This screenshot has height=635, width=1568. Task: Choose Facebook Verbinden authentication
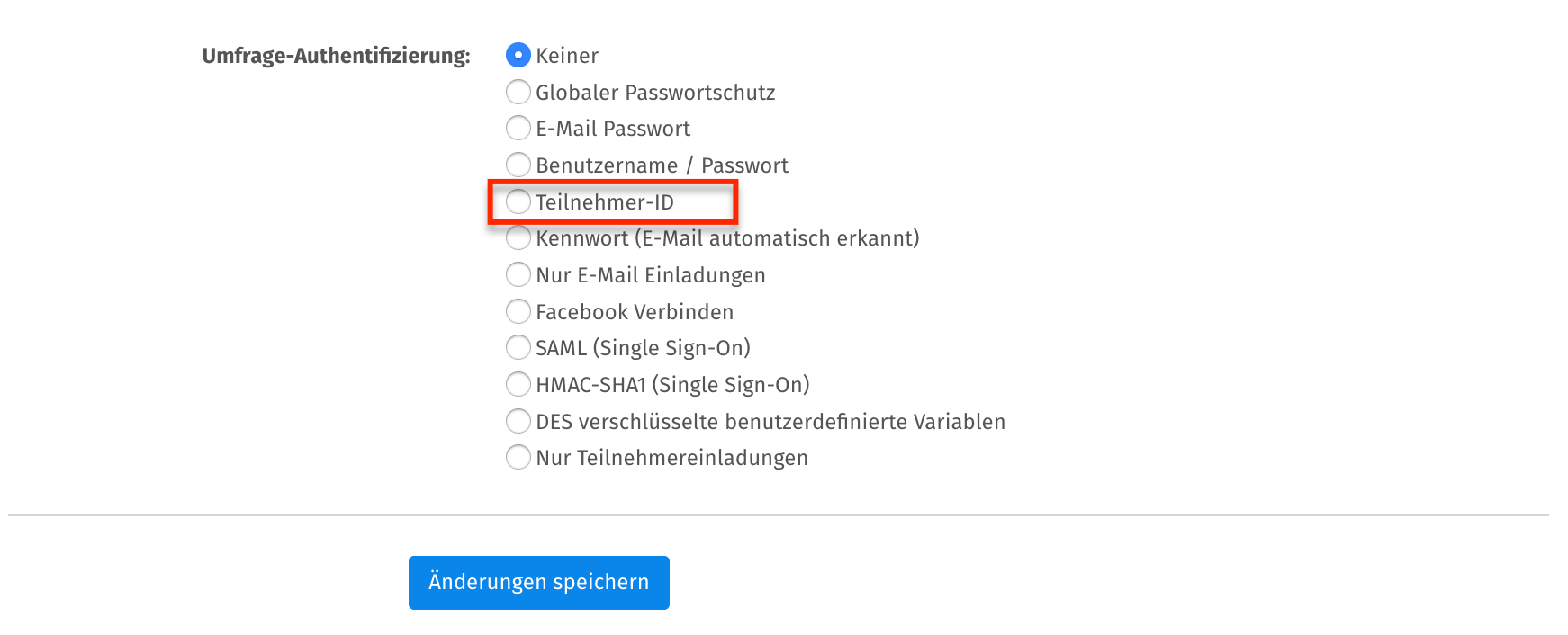tap(518, 311)
